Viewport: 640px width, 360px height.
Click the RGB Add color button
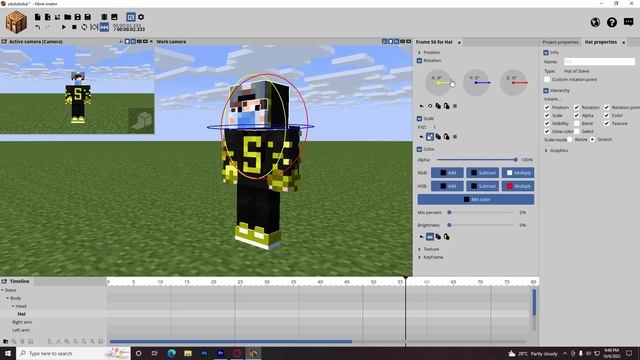(x=447, y=173)
